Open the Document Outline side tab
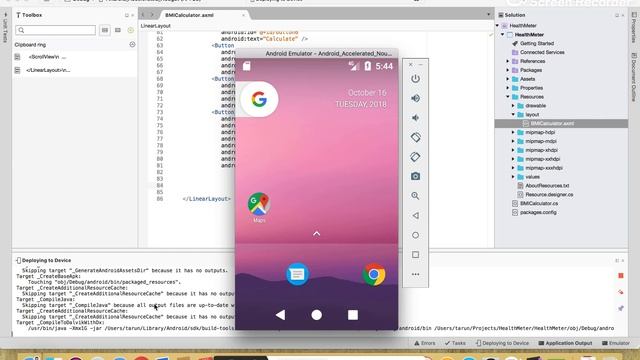This screenshot has height=360, width=640. coord(634,78)
